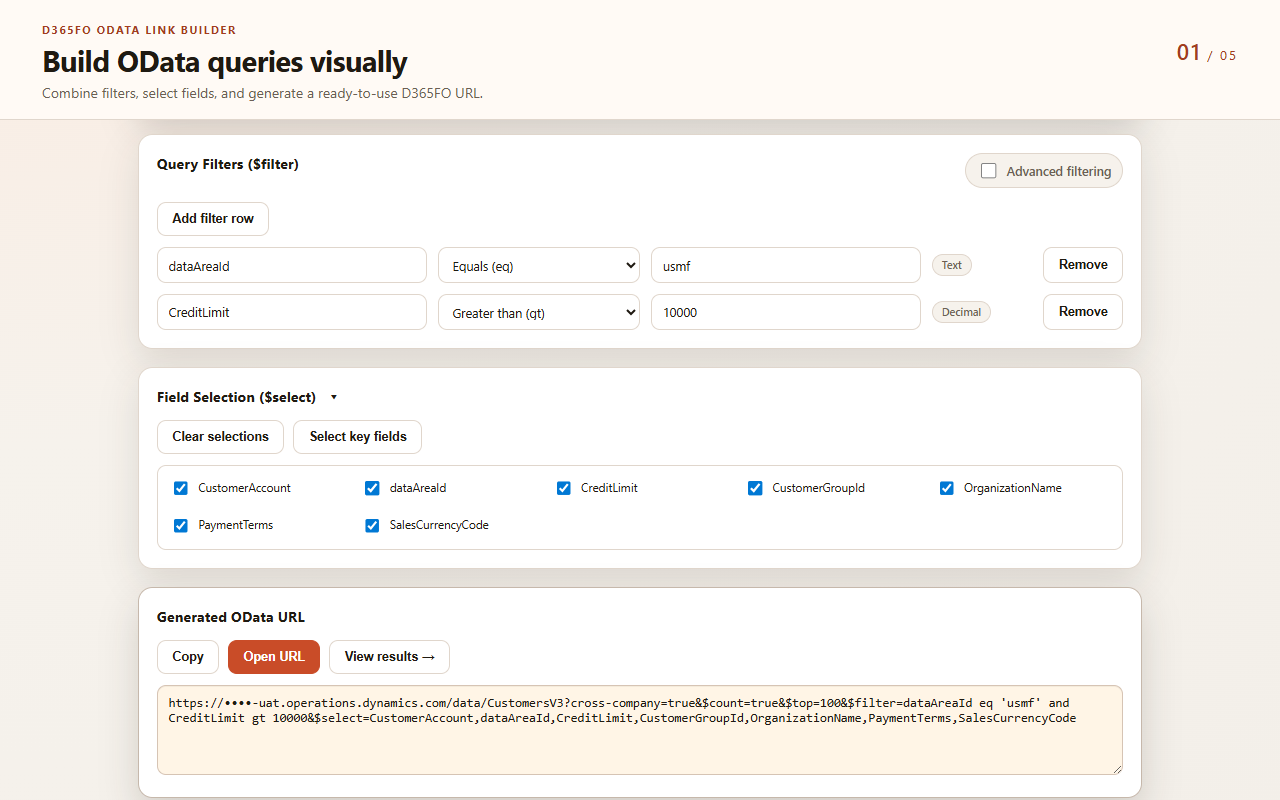
Task: Click the D365FO ODATA LINK BUILDER label
Action: point(139,30)
